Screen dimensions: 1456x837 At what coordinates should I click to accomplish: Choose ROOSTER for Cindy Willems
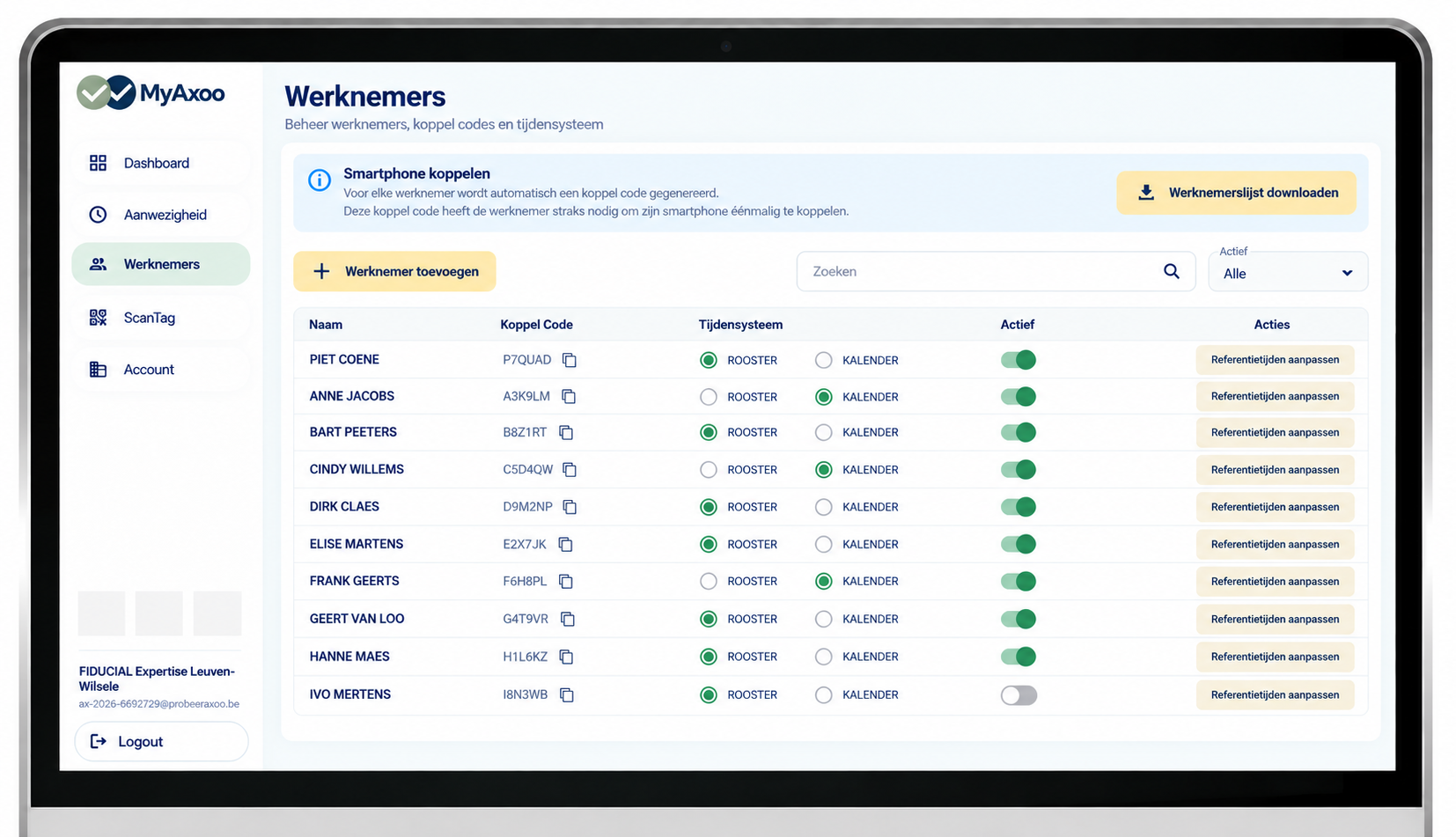[x=709, y=470]
